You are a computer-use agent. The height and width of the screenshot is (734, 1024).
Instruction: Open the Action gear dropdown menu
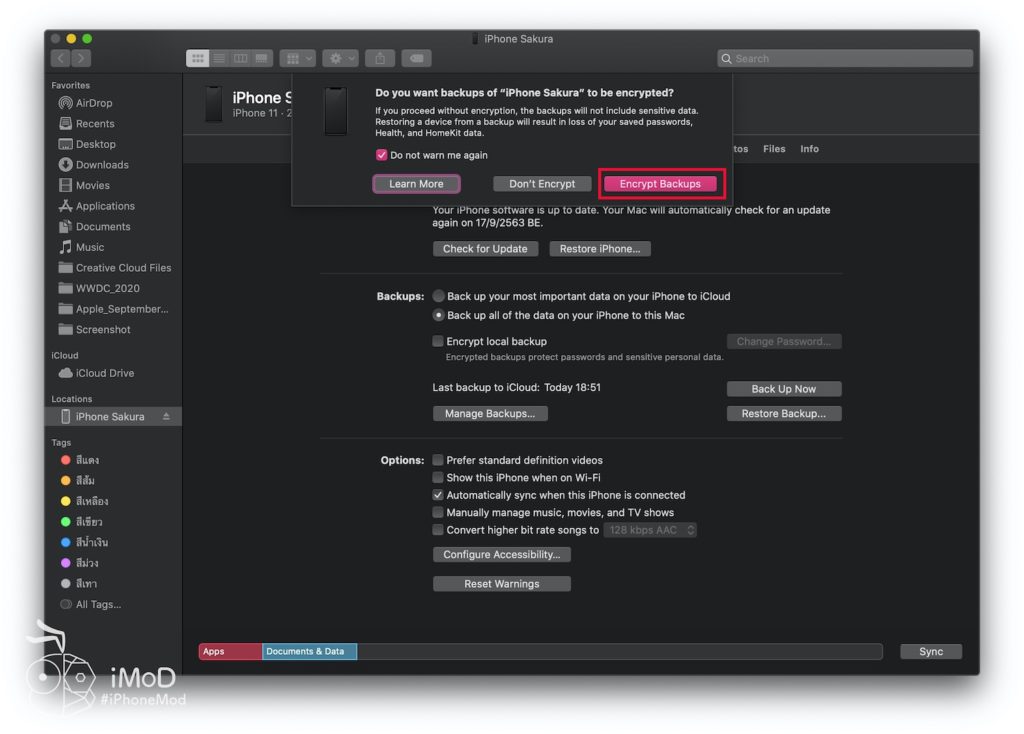point(340,59)
